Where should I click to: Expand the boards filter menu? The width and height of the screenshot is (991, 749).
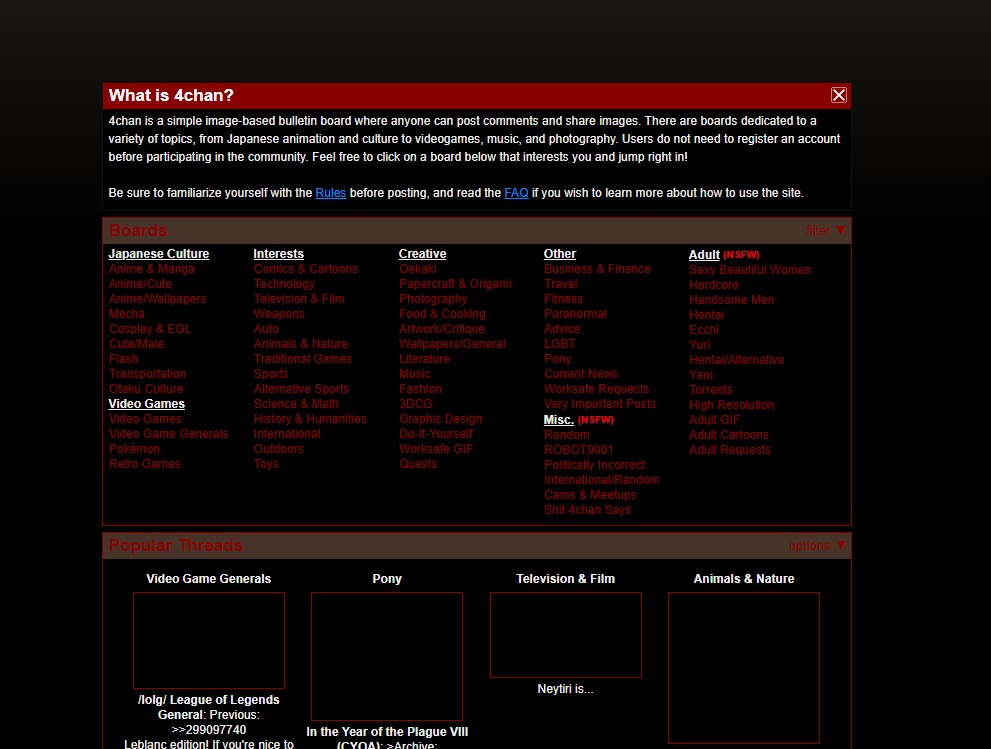[x=824, y=230]
